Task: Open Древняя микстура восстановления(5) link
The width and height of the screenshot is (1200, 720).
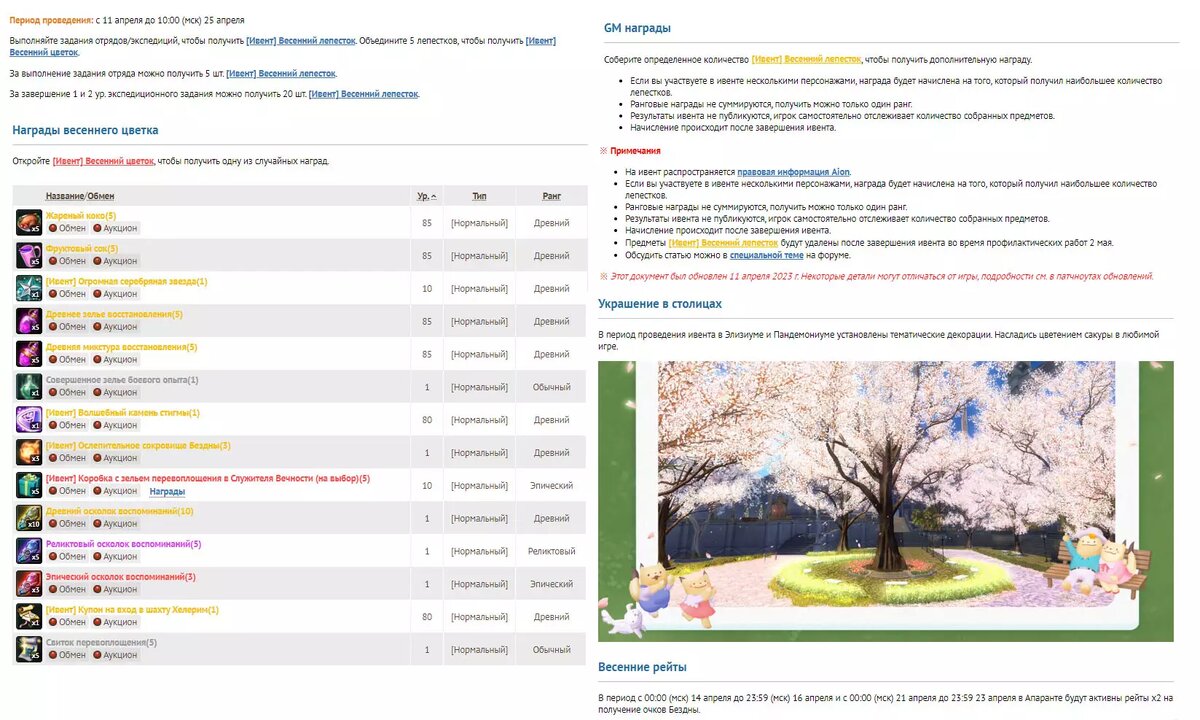Action: (122, 347)
